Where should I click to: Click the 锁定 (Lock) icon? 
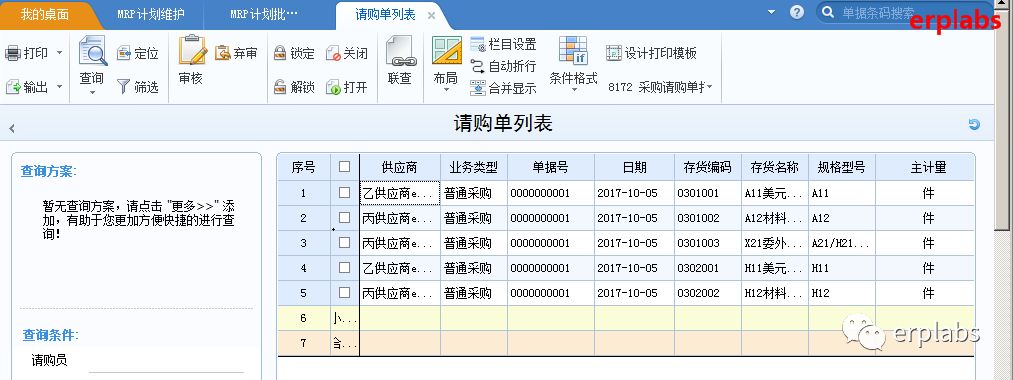280,54
